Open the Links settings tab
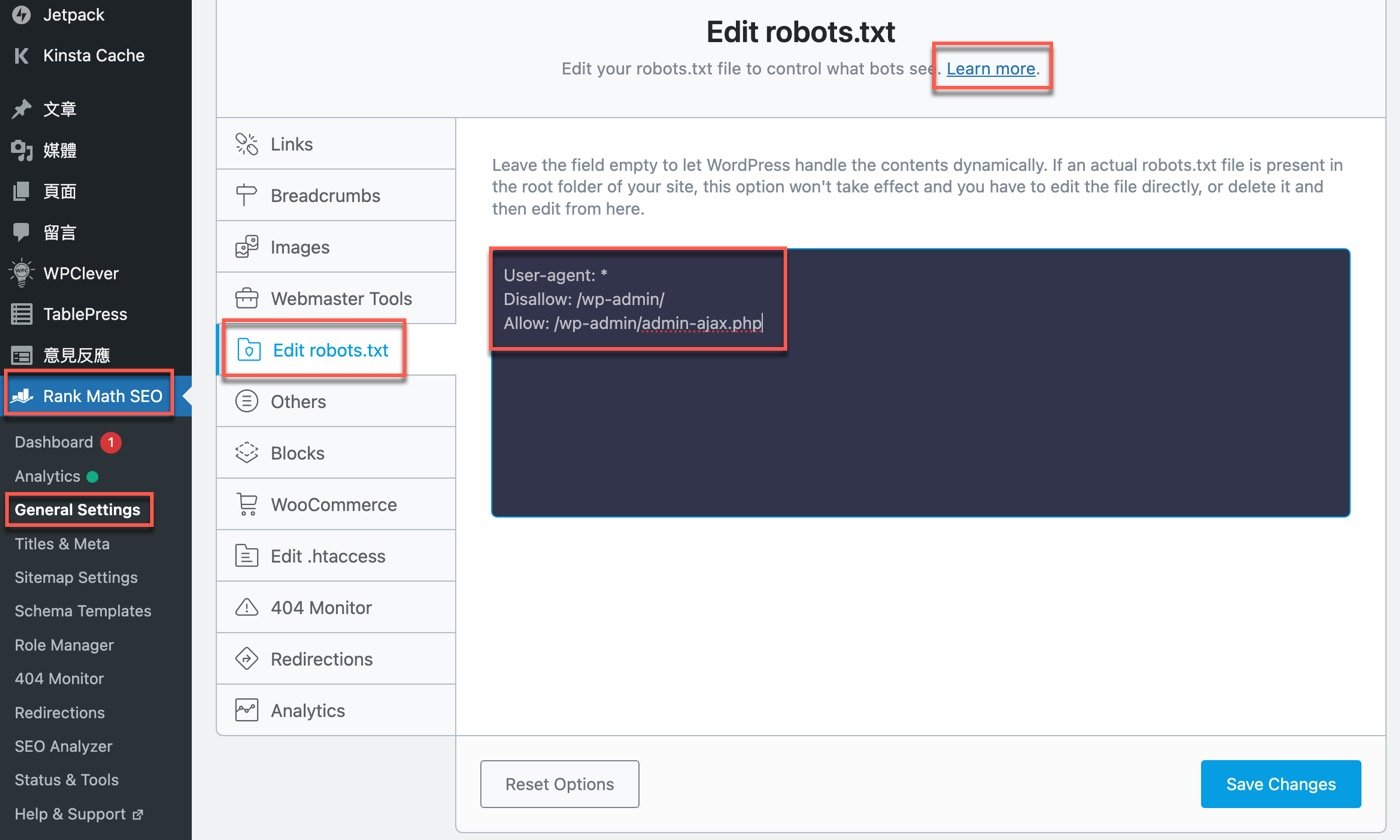Screen dimensions: 1400x840 [x=336, y=144]
